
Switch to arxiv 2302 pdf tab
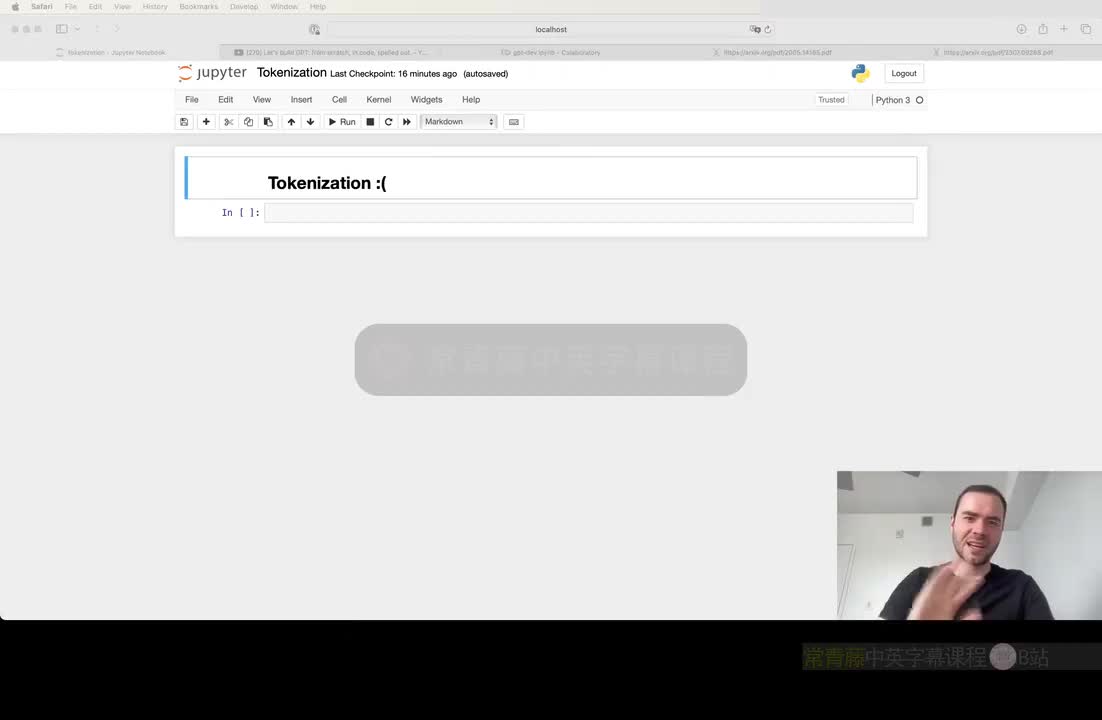pos(992,53)
